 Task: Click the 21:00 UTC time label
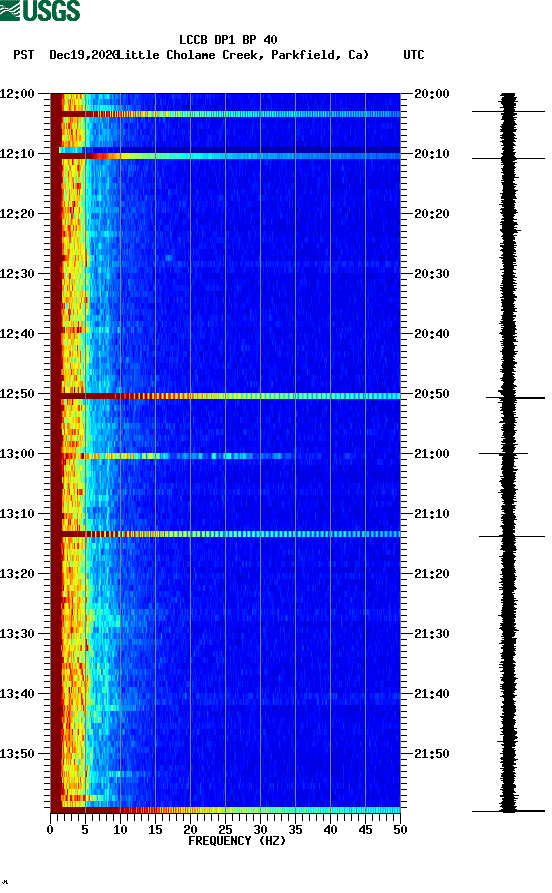coord(432,454)
